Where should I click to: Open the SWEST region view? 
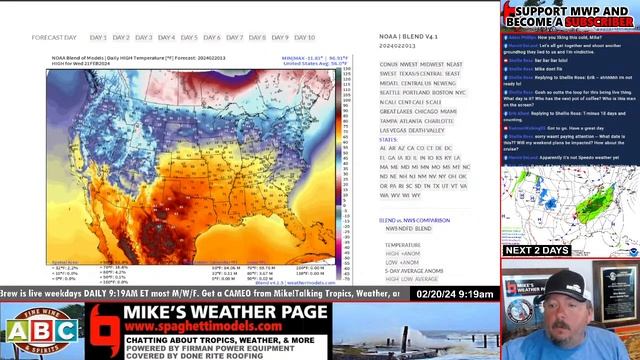coord(388,74)
